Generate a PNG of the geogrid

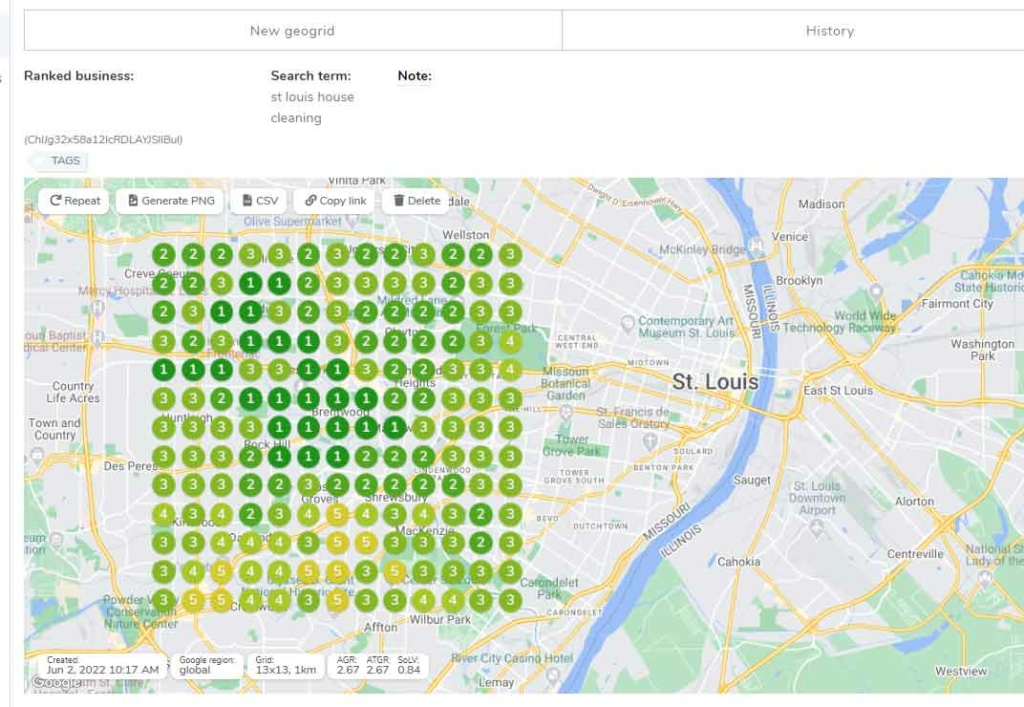171,201
